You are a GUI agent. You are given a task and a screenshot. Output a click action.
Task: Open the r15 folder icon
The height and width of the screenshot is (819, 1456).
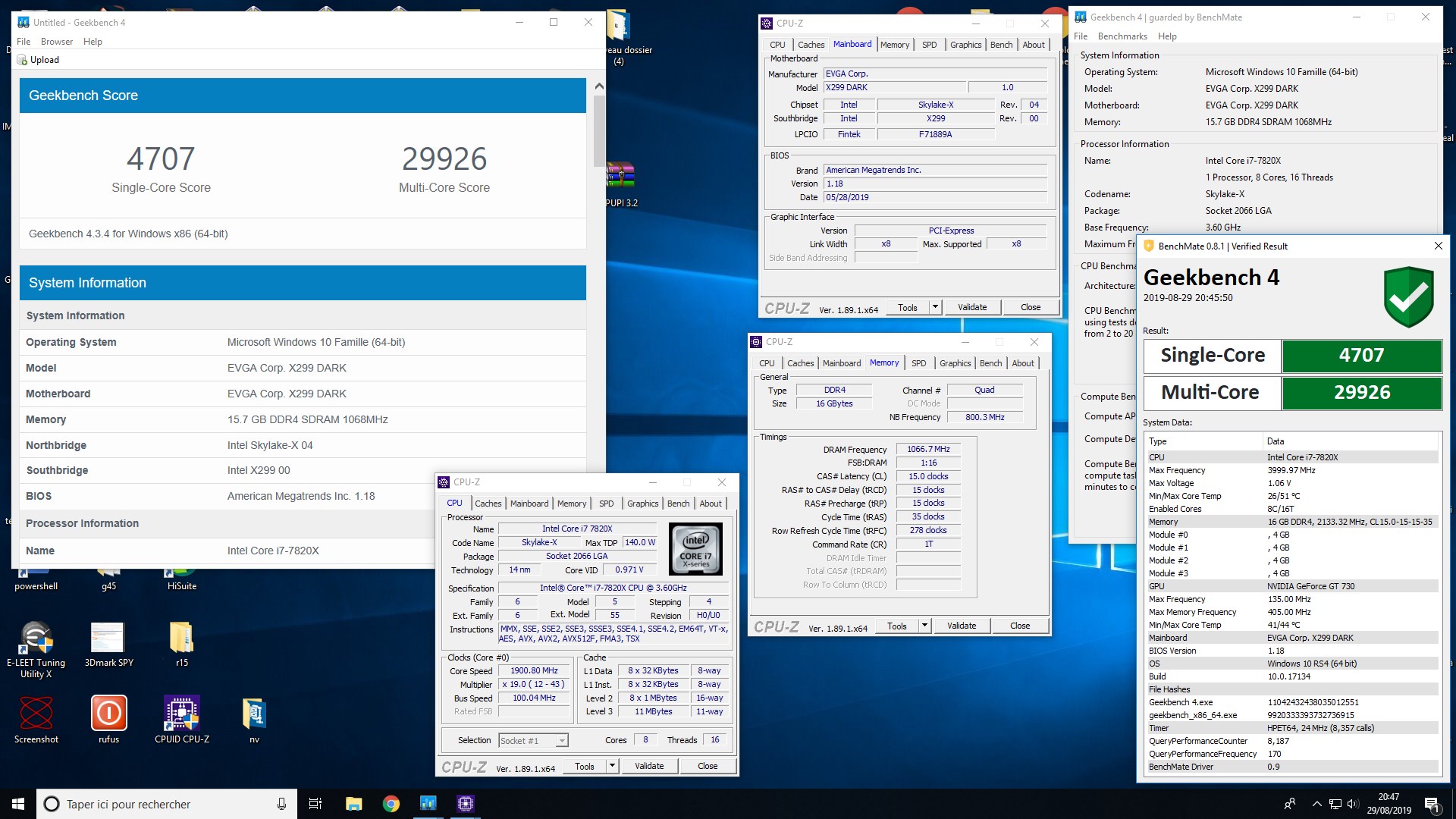pyautogui.click(x=182, y=645)
